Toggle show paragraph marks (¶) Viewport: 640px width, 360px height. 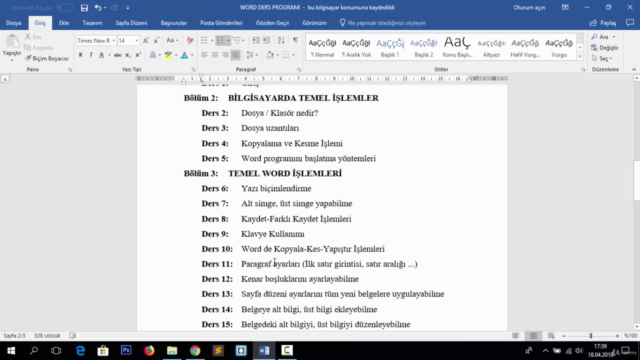(x=295, y=40)
